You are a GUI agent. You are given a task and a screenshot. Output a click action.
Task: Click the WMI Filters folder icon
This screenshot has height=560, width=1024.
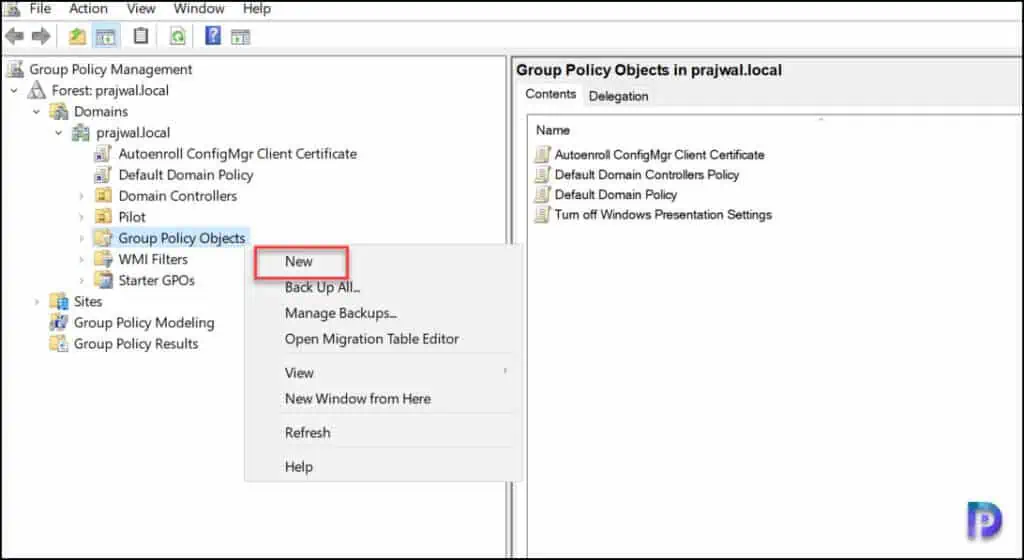click(x=103, y=259)
